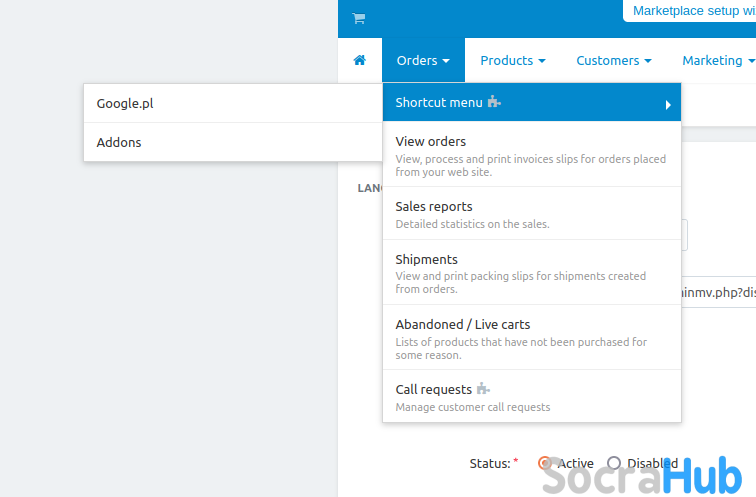Screen dimensions: 756x497
Task: Expand the Customers dropdown menu
Action: (x=613, y=61)
